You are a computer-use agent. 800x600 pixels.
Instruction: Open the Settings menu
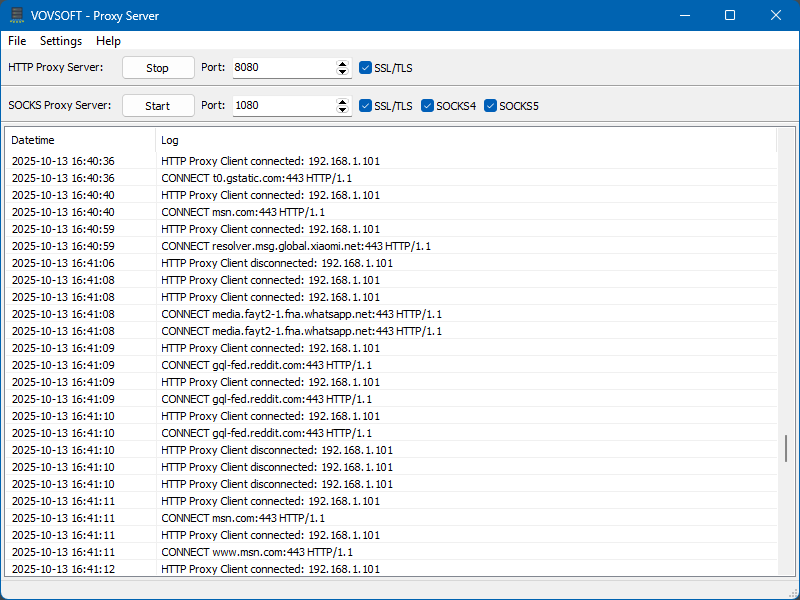point(60,41)
